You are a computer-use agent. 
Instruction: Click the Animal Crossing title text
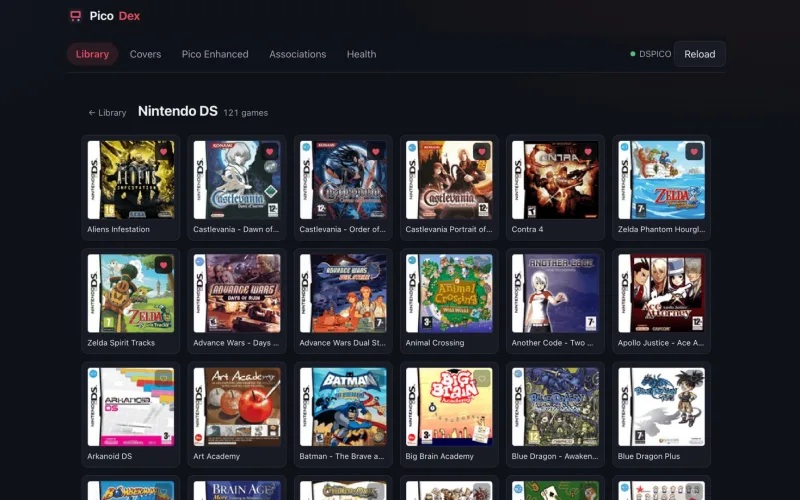pos(435,343)
